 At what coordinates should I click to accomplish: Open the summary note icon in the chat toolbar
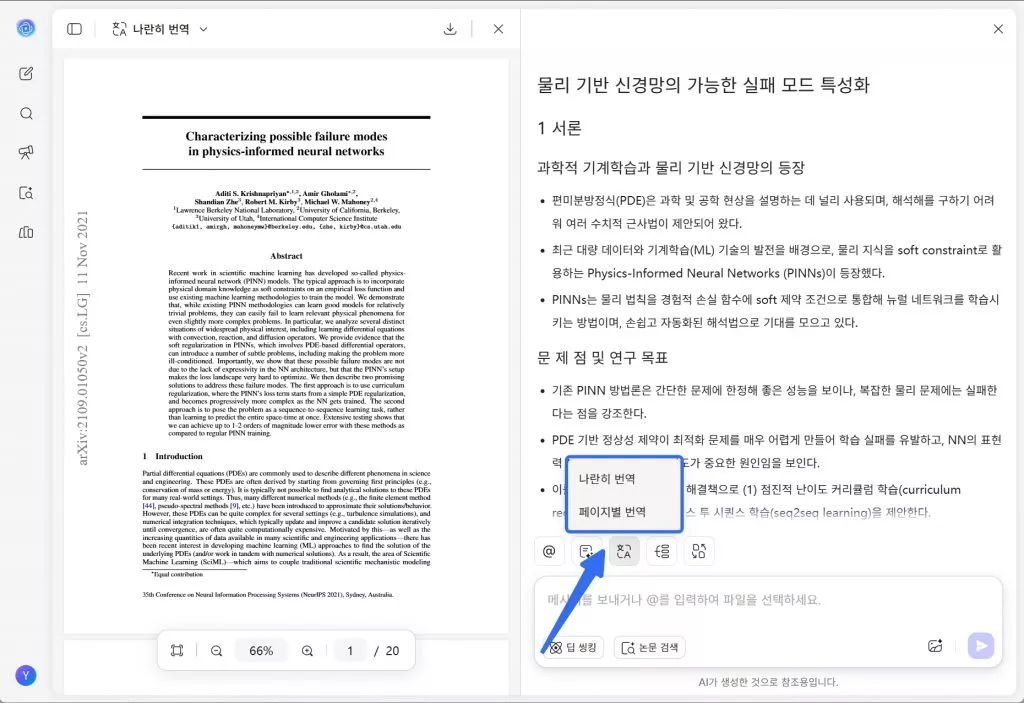(587, 551)
